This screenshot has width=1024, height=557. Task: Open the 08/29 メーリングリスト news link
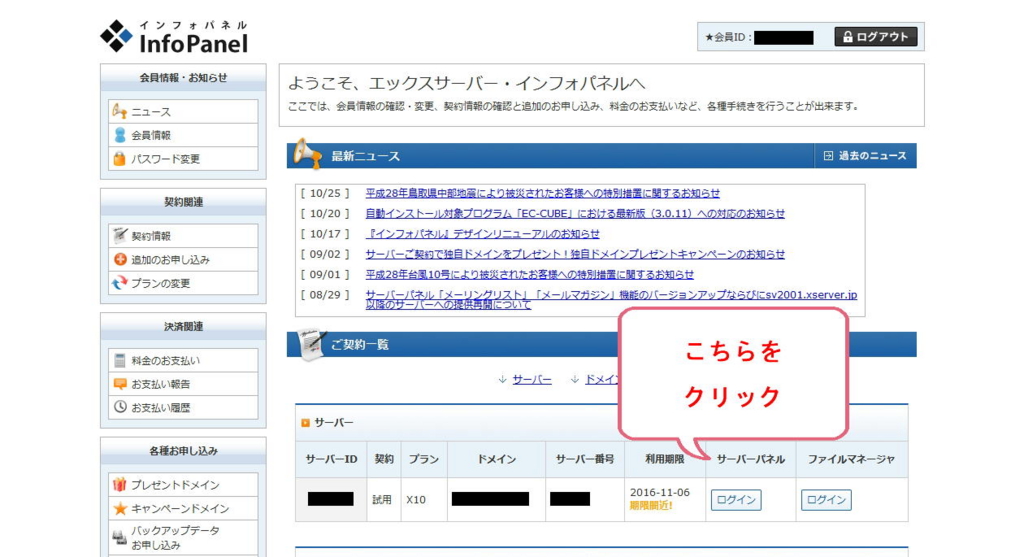coord(611,300)
